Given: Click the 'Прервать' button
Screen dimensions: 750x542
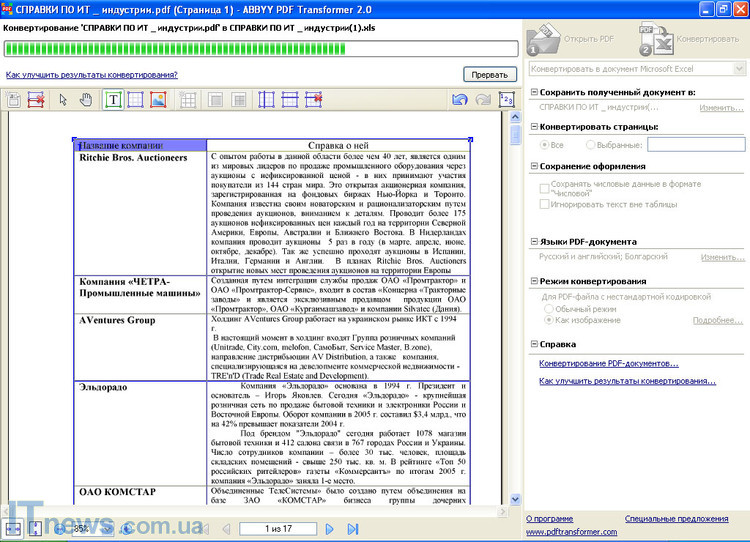Looking at the screenshot, I should point(490,75).
